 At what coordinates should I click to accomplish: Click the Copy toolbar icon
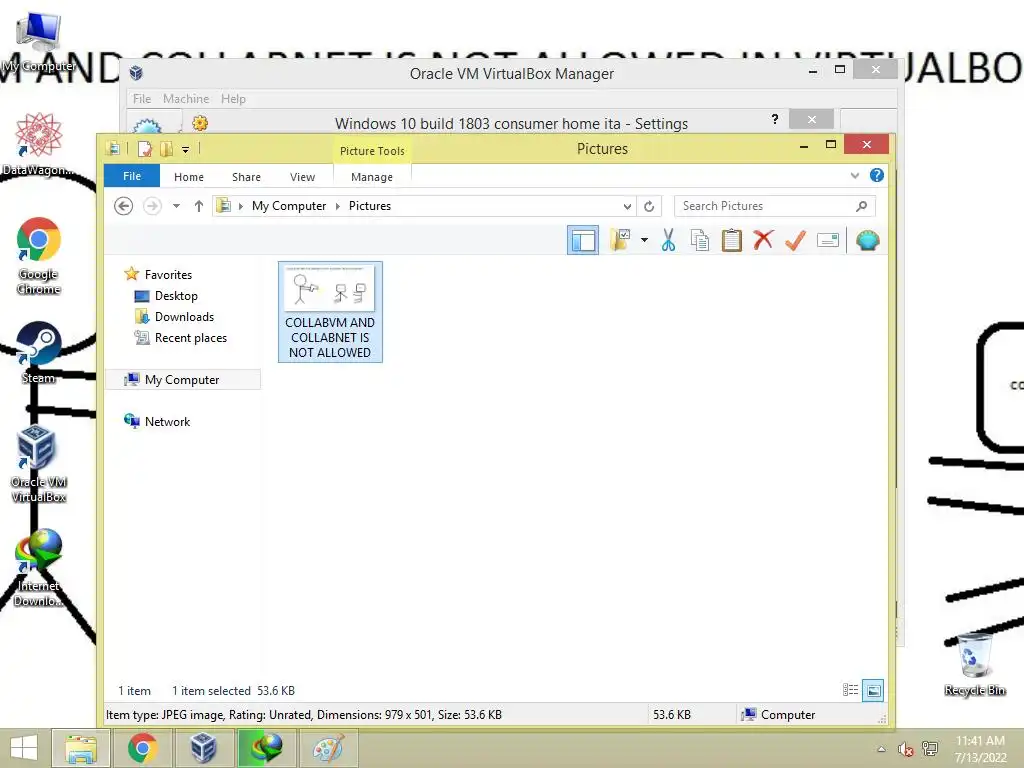(x=699, y=240)
